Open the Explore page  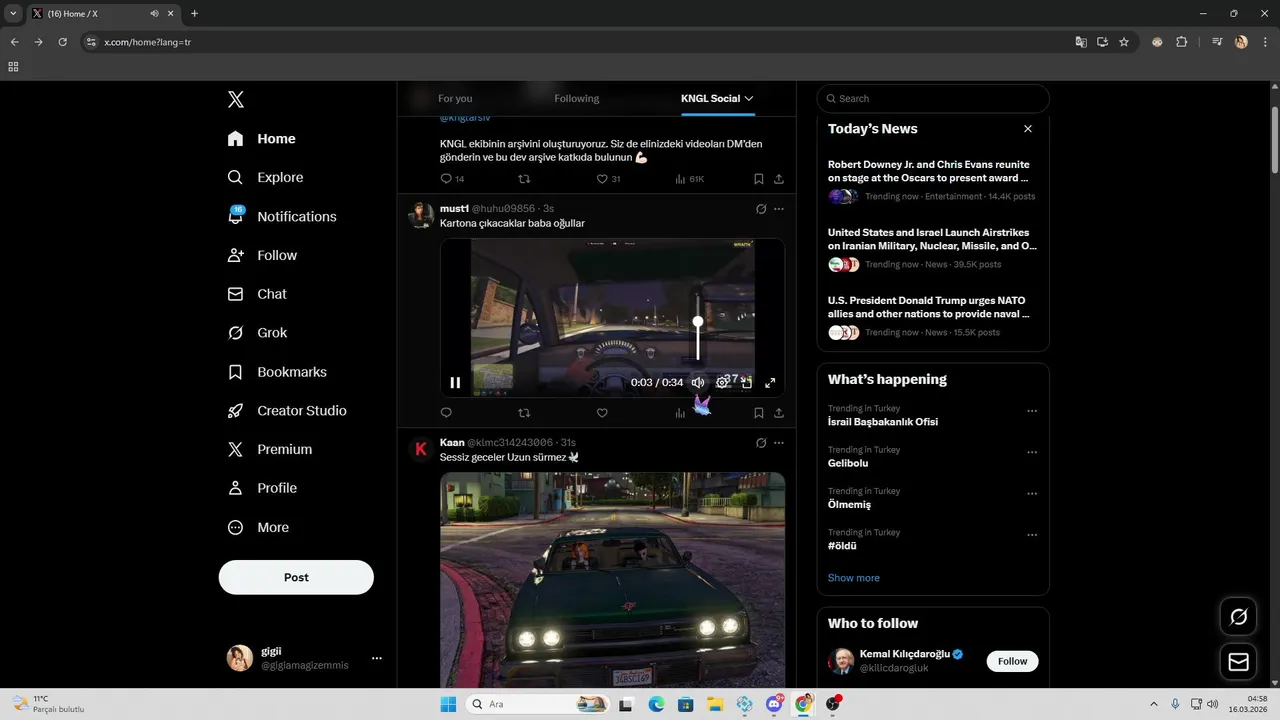(x=266, y=177)
